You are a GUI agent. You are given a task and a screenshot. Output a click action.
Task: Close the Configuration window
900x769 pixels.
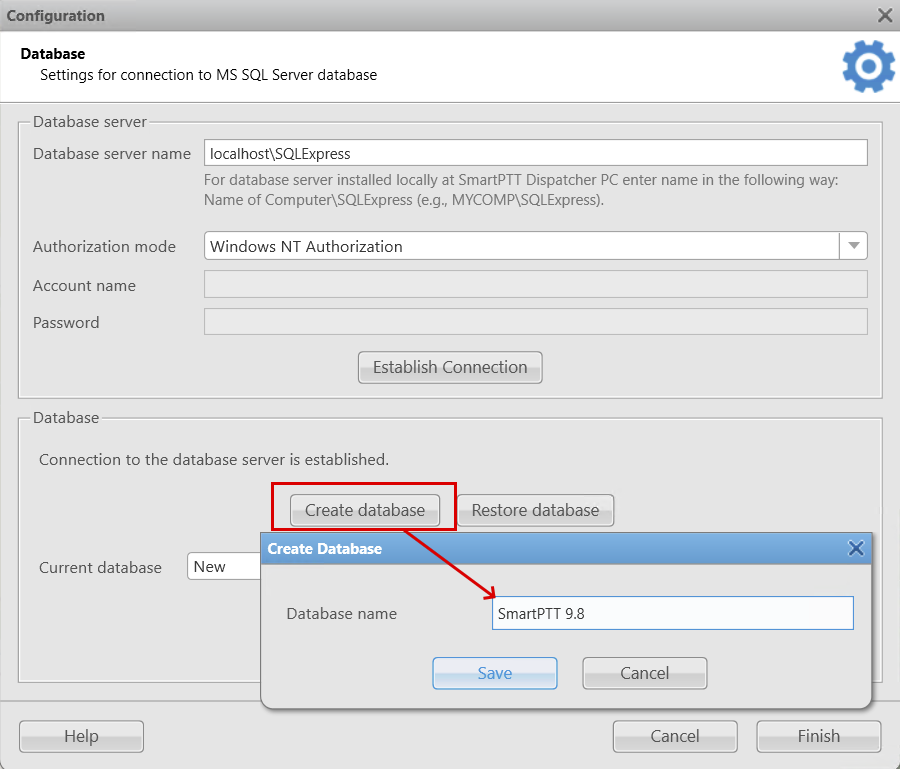click(885, 15)
